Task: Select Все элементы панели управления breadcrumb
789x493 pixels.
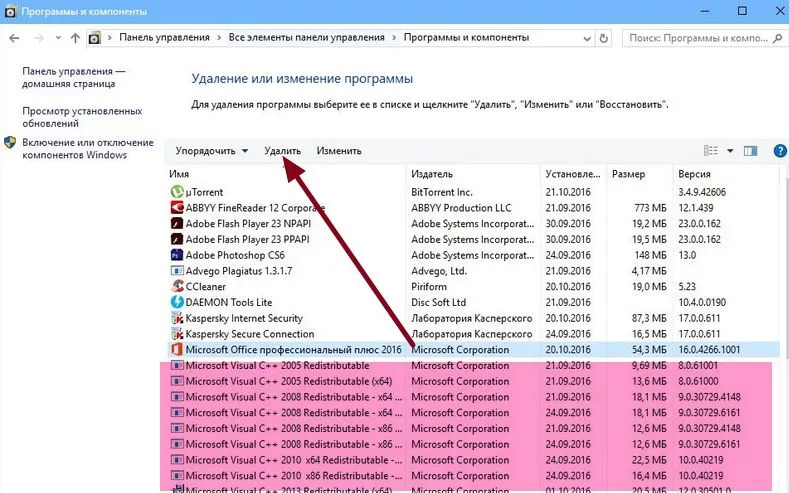Action: pos(306,38)
